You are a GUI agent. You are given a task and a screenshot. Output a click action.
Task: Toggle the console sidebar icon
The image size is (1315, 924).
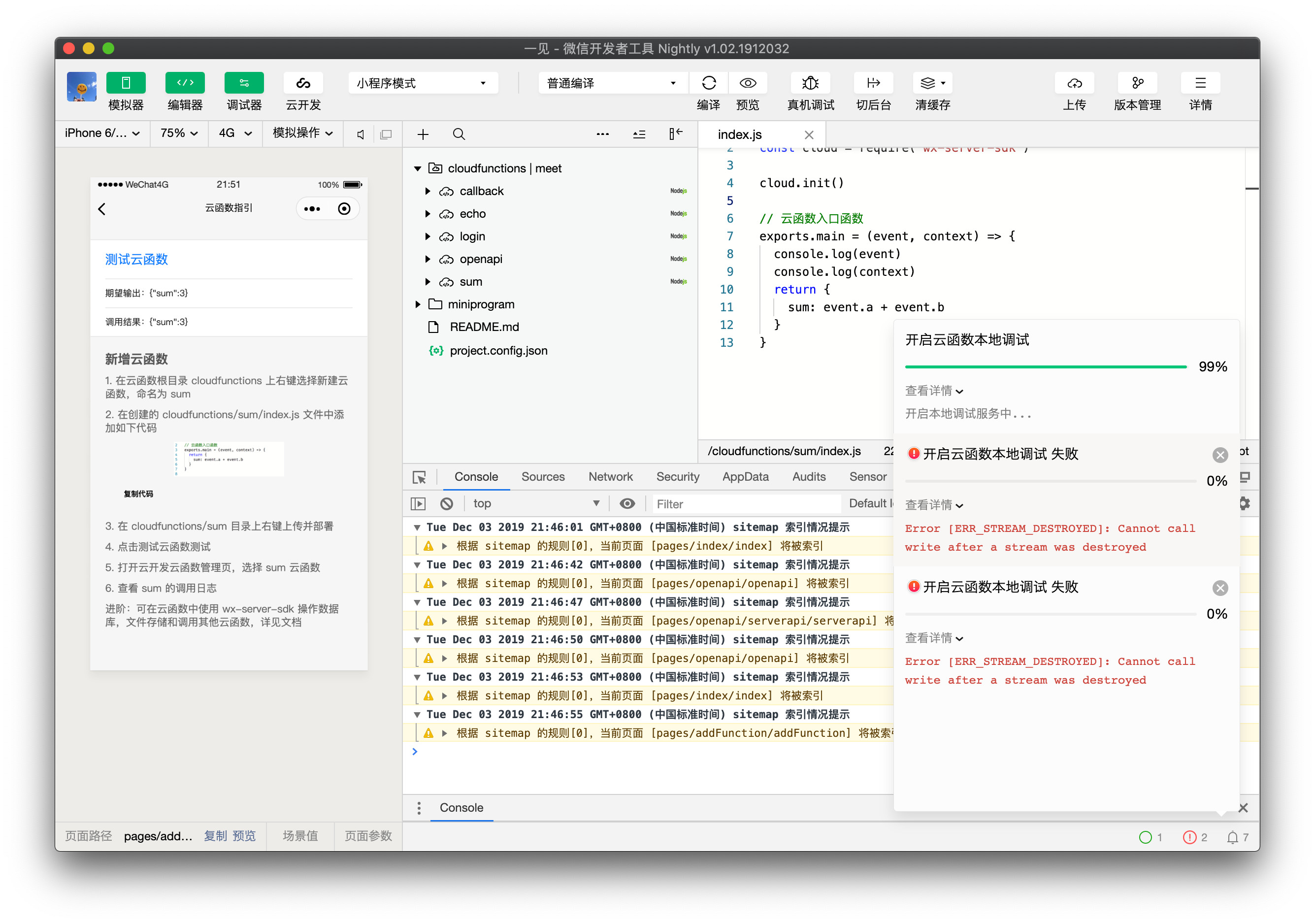(418, 503)
